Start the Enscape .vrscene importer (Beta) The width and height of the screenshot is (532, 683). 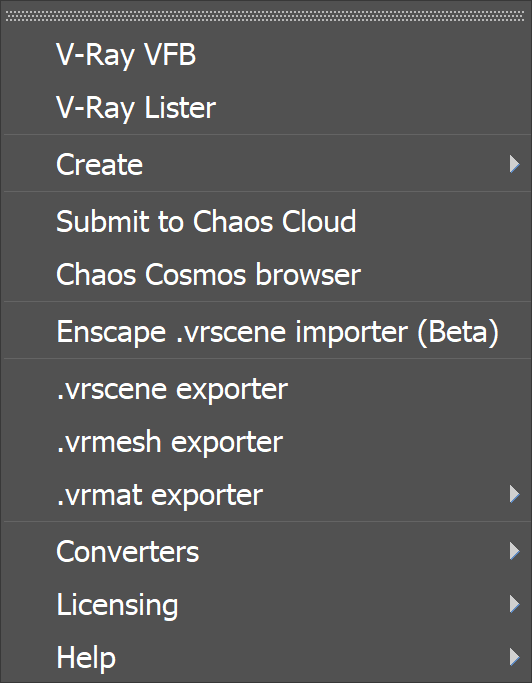pyautogui.click(x=266, y=331)
